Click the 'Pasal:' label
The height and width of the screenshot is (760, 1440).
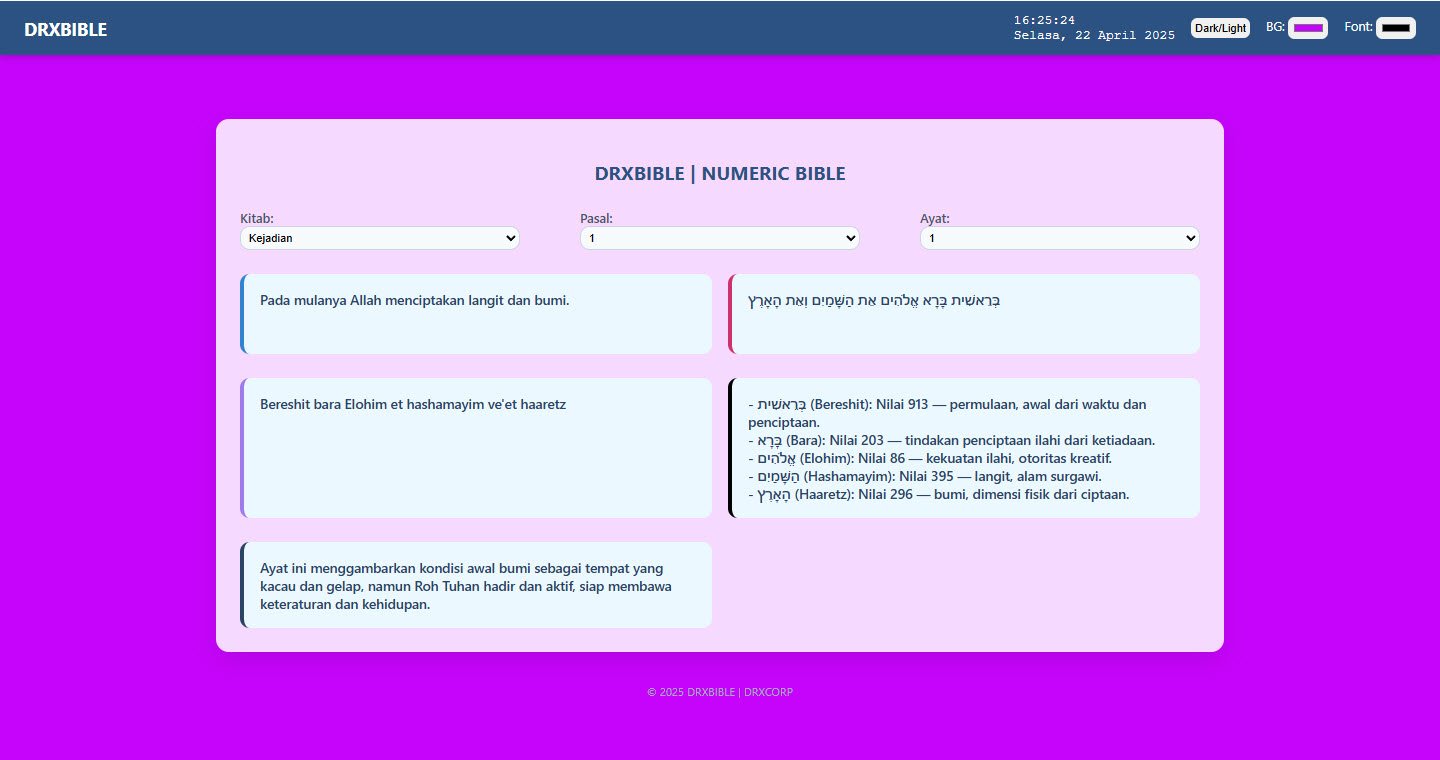pos(597,218)
